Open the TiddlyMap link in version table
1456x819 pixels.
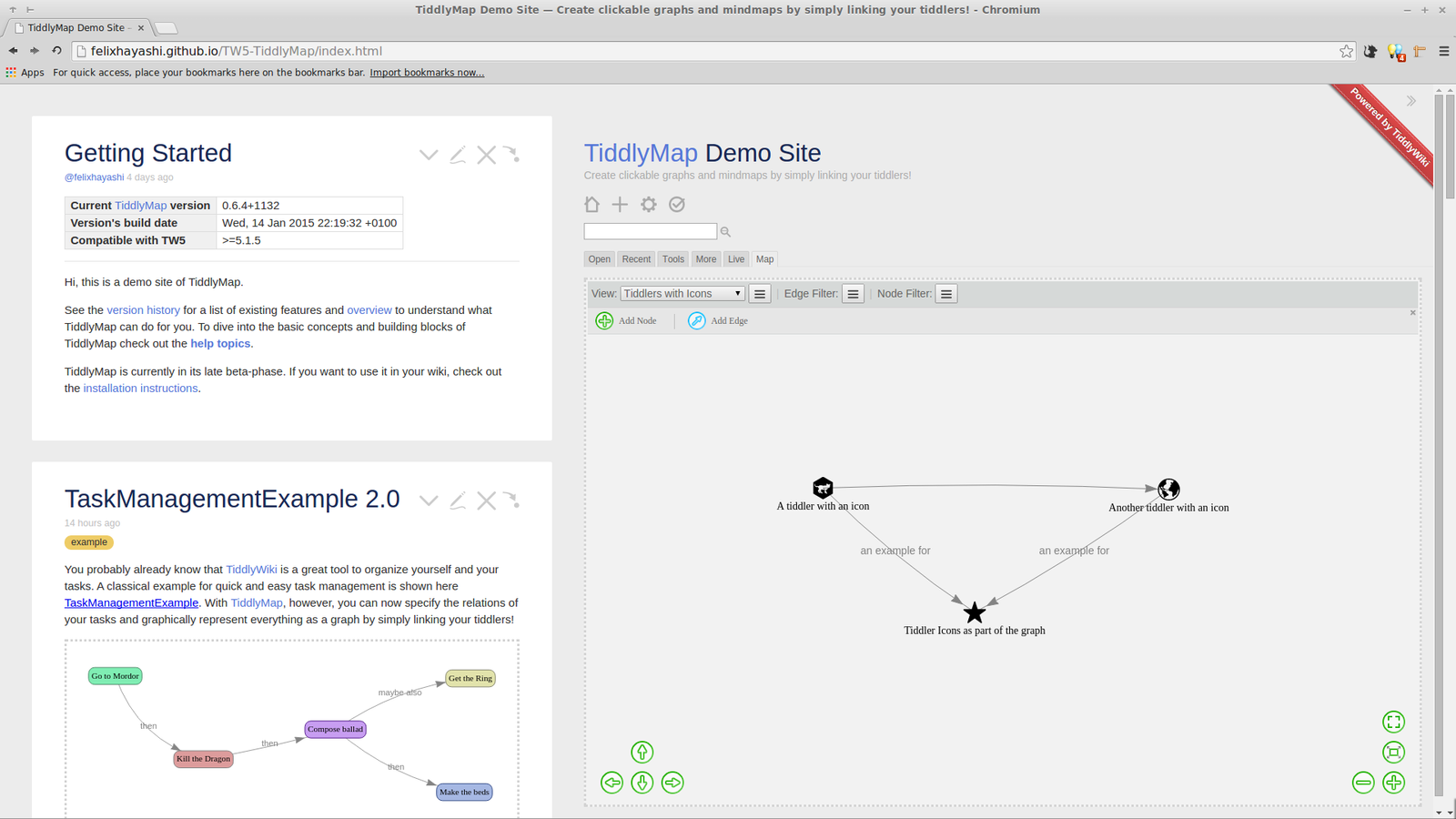point(141,206)
